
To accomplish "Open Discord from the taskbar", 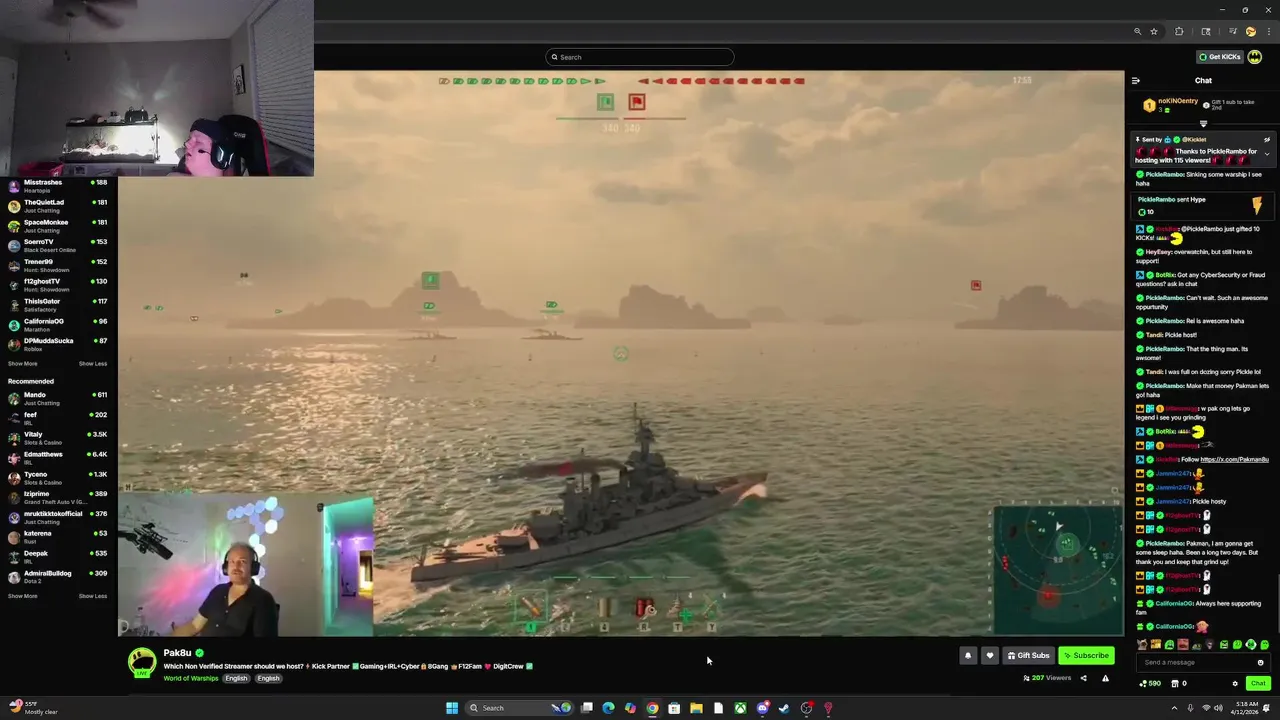I will [762, 708].
